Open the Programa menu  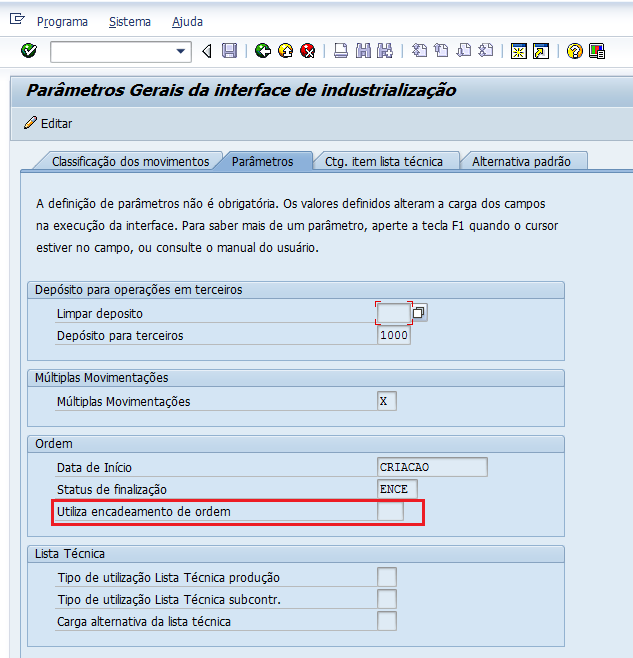(62, 22)
